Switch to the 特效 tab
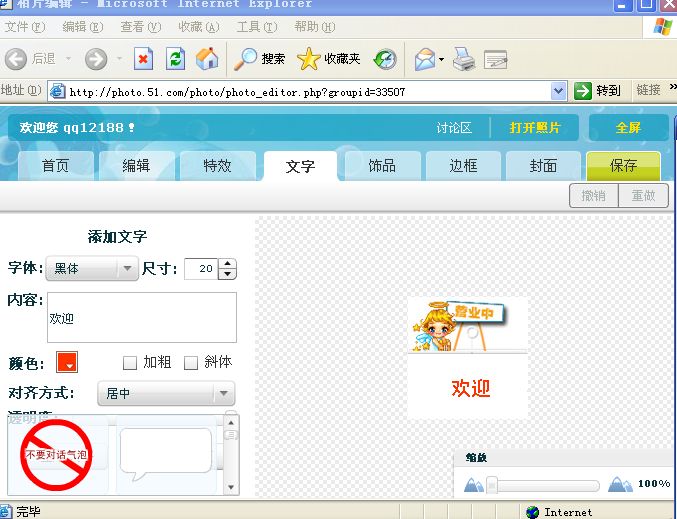Screen dimensions: 677x519 tap(218, 166)
